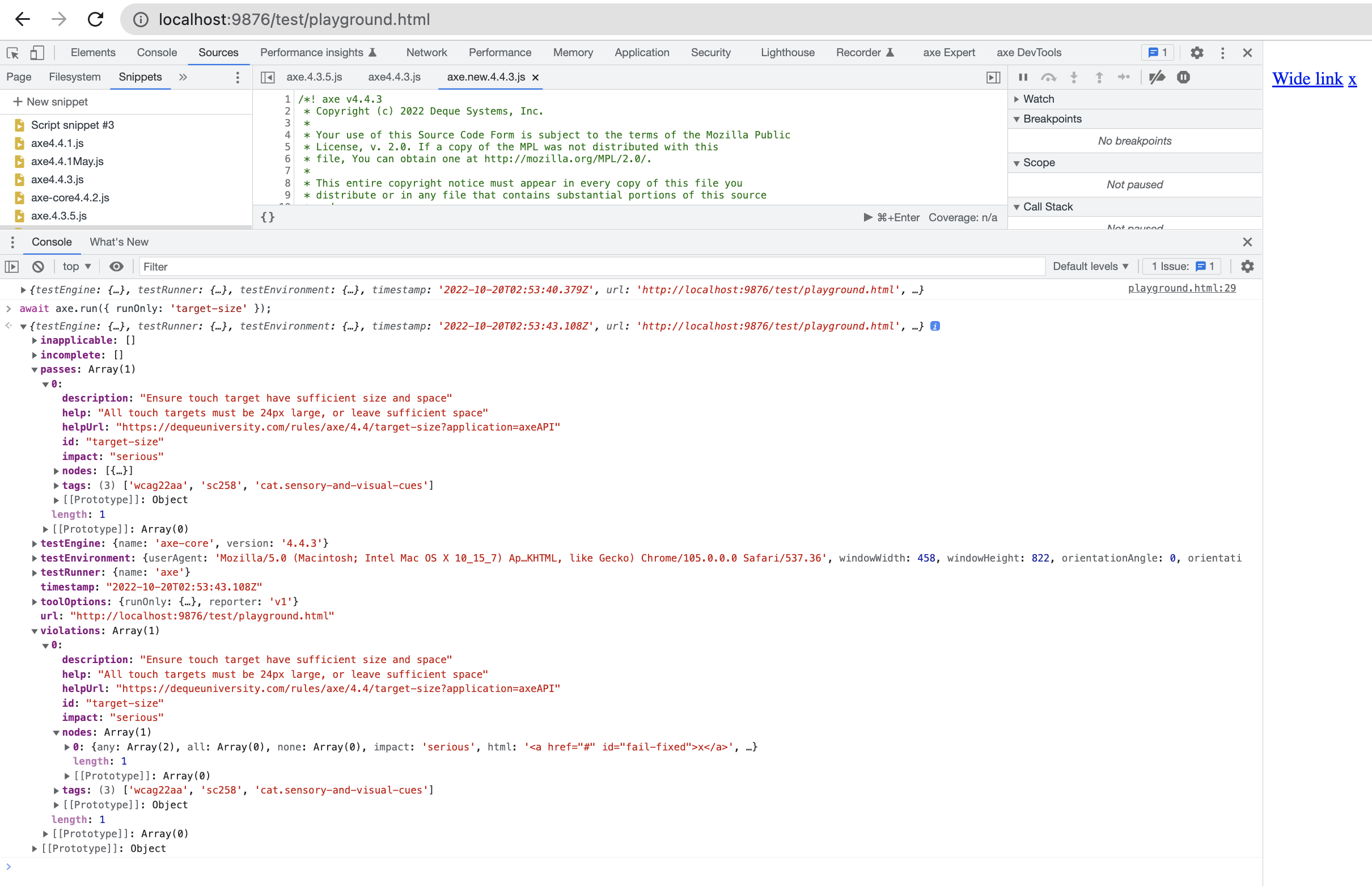Toggle deactivate breakpoints
1372x886 pixels.
click(x=1157, y=77)
